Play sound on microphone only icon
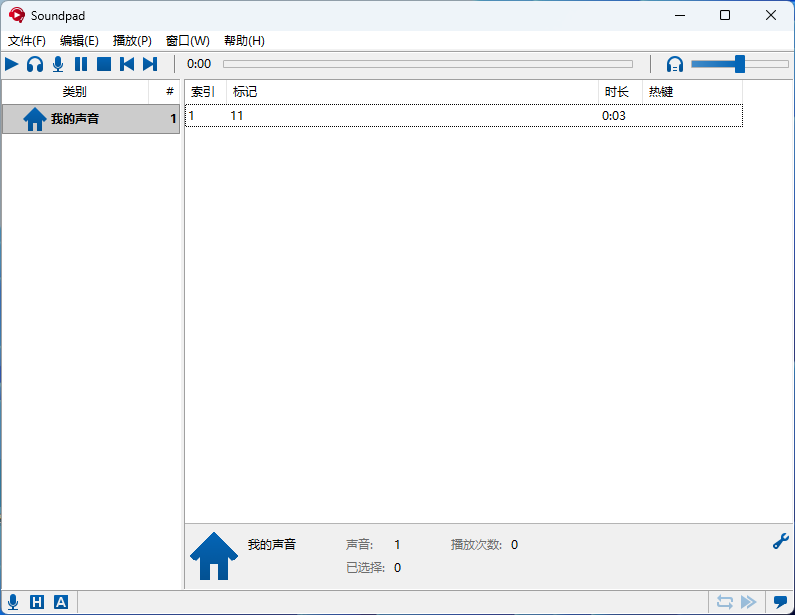Image resolution: width=795 pixels, height=615 pixels. point(58,64)
